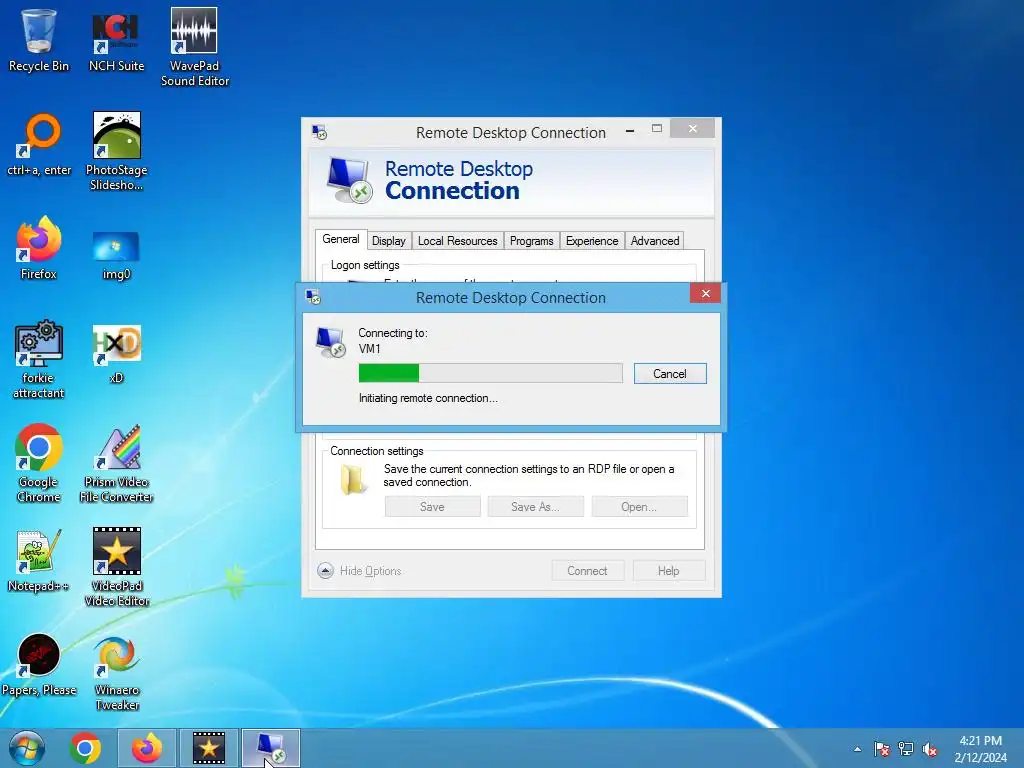Open Chrome from the taskbar
Viewport: 1024px width, 768px height.
(x=85, y=748)
